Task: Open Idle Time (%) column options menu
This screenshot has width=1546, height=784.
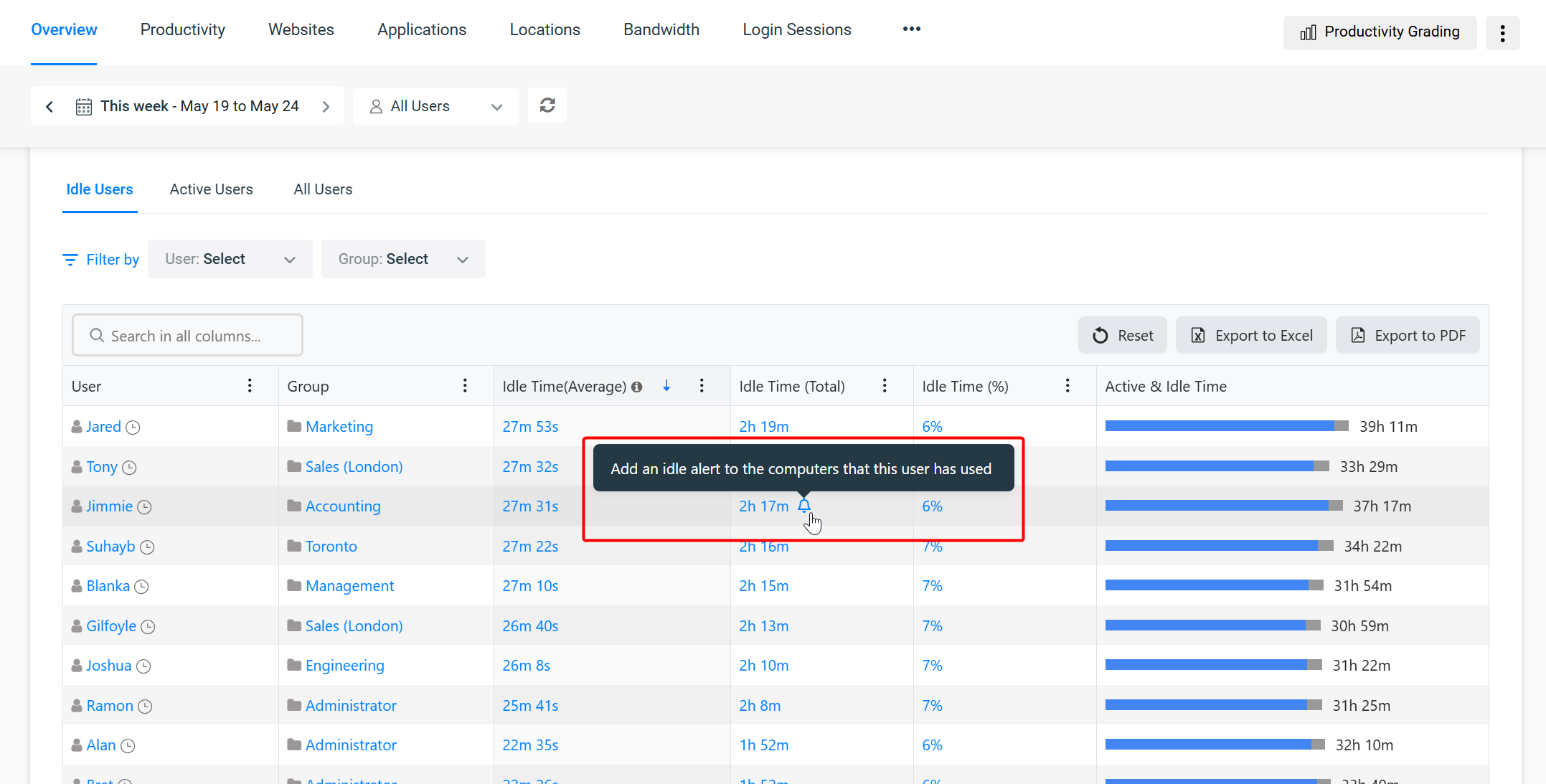Action: point(1067,386)
